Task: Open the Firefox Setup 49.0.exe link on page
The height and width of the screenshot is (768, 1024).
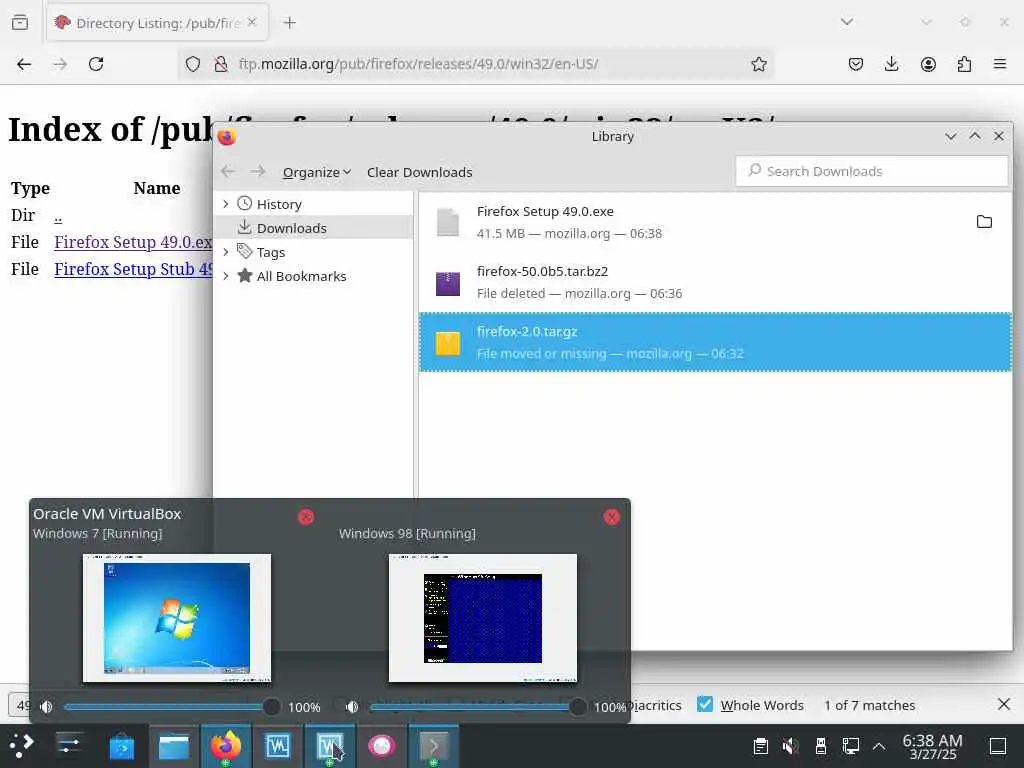Action: point(133,242)
